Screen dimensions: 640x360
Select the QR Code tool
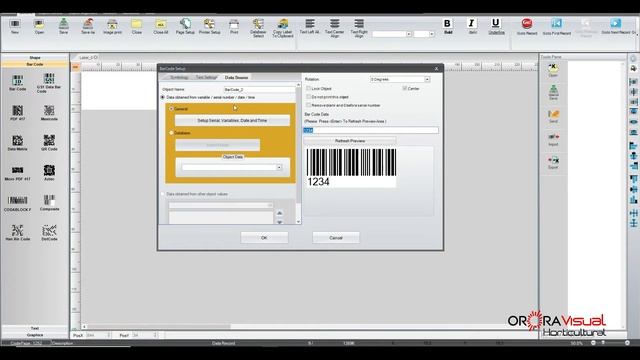tap(49, 143)
